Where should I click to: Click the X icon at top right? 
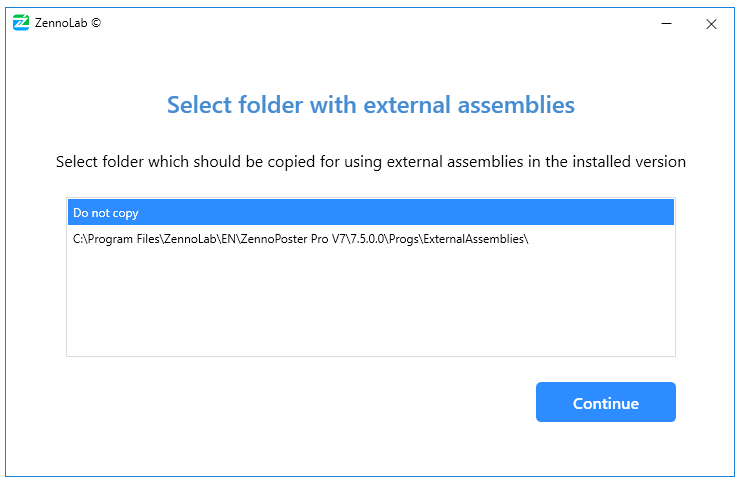coord(711,24)
